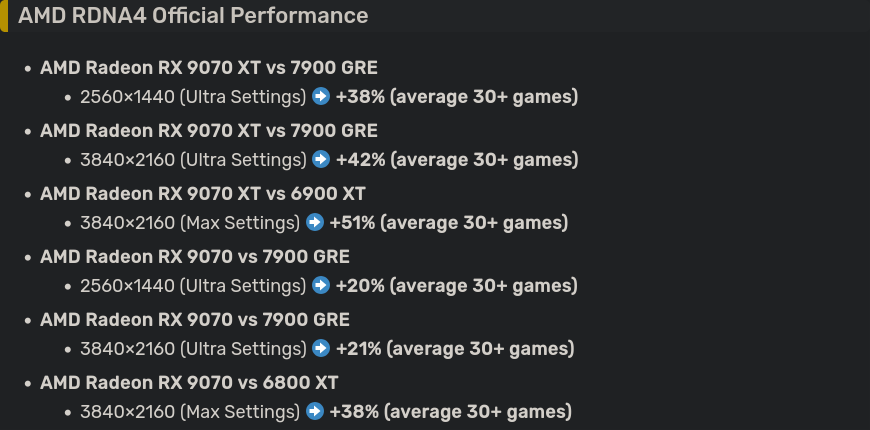This screenshot has height=430, width=870.
Task: Click the arrow icon before +20%
Action: (x=321, y=286)
